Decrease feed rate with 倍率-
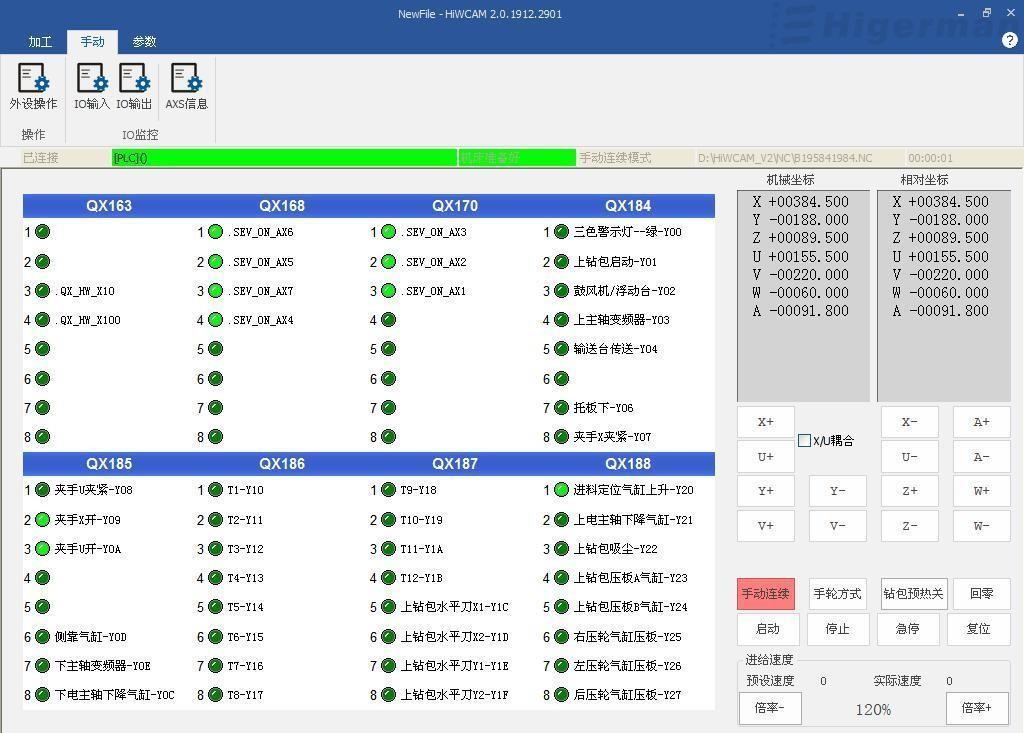This screenshot has height=733, width=1024. click(x=770, y=708)
